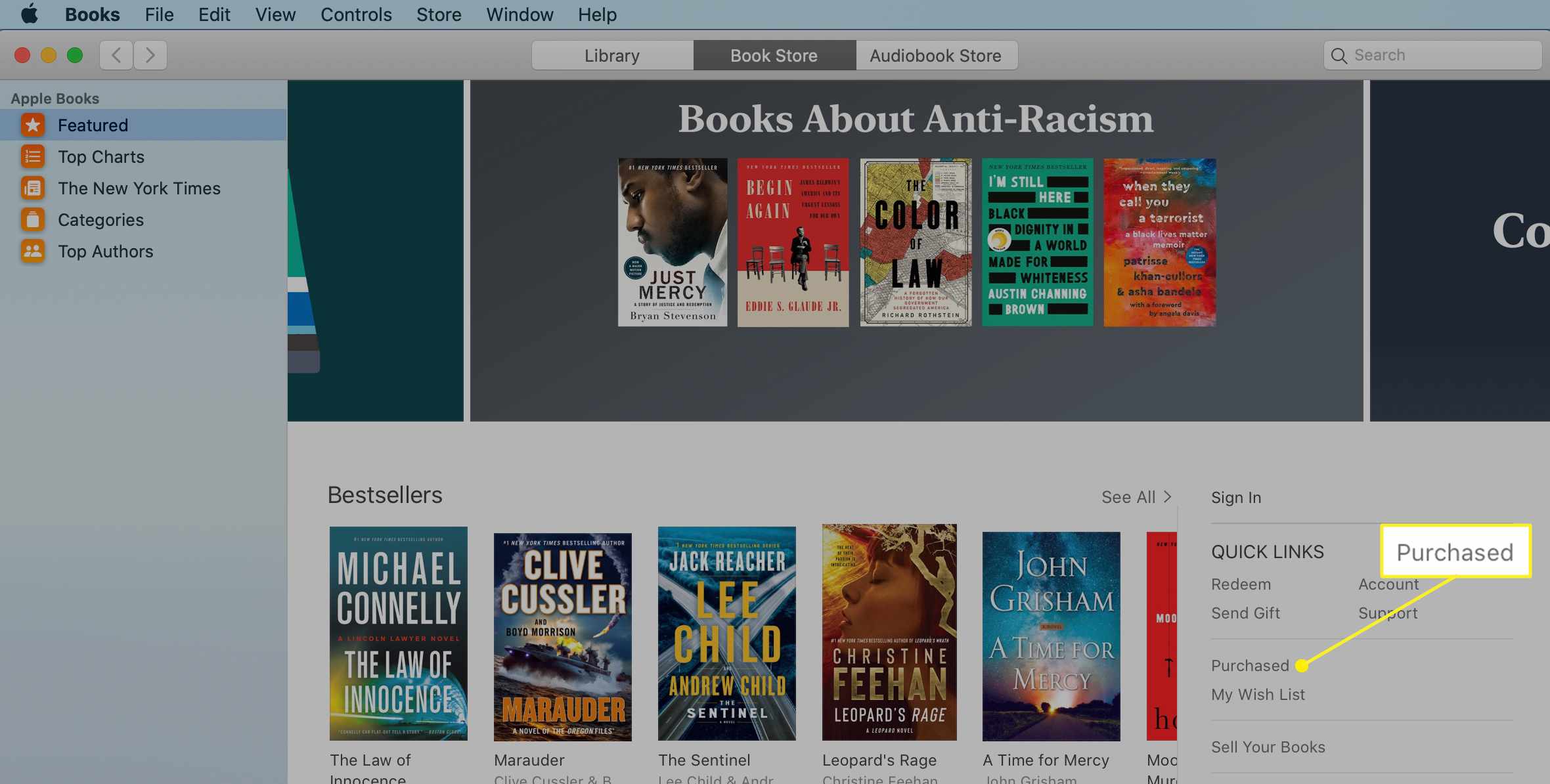Select Top Authors in the sidebar

tap(143, 251)
